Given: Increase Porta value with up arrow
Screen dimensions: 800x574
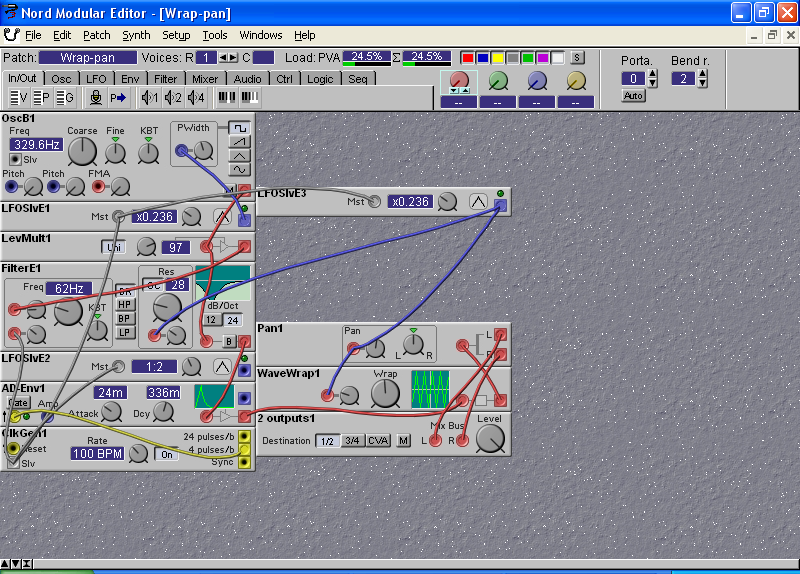Looking at the screenshot, I should 653,74.
